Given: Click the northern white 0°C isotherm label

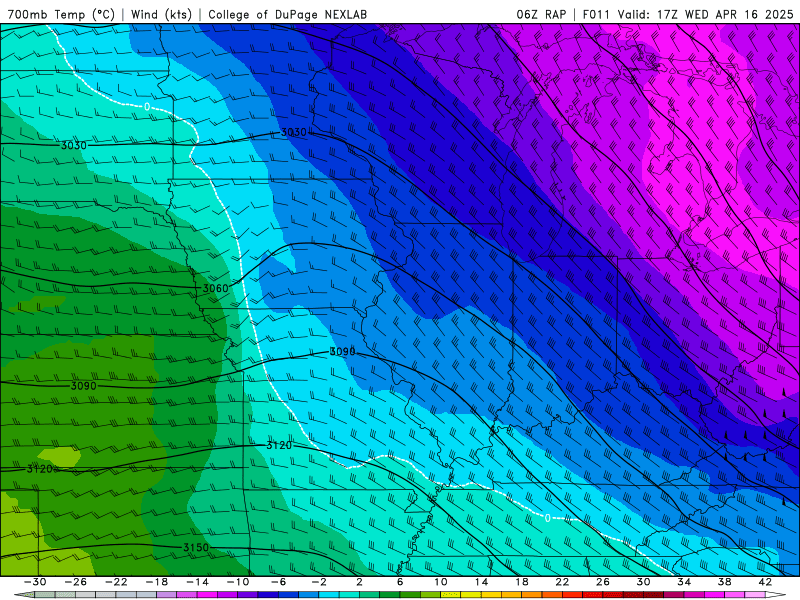Looking at the screenshot, I should coord(147,107).
